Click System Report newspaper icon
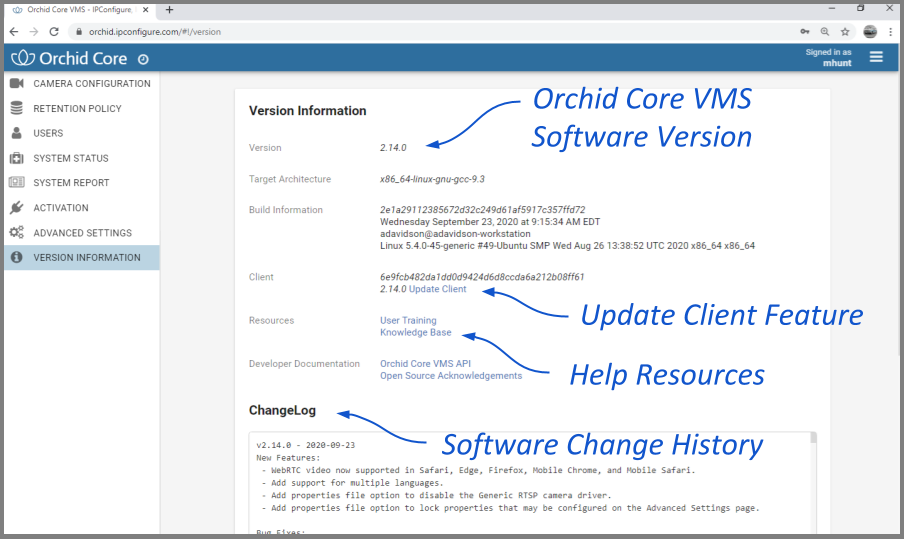 pyautogui.click(x=17, y=183)
